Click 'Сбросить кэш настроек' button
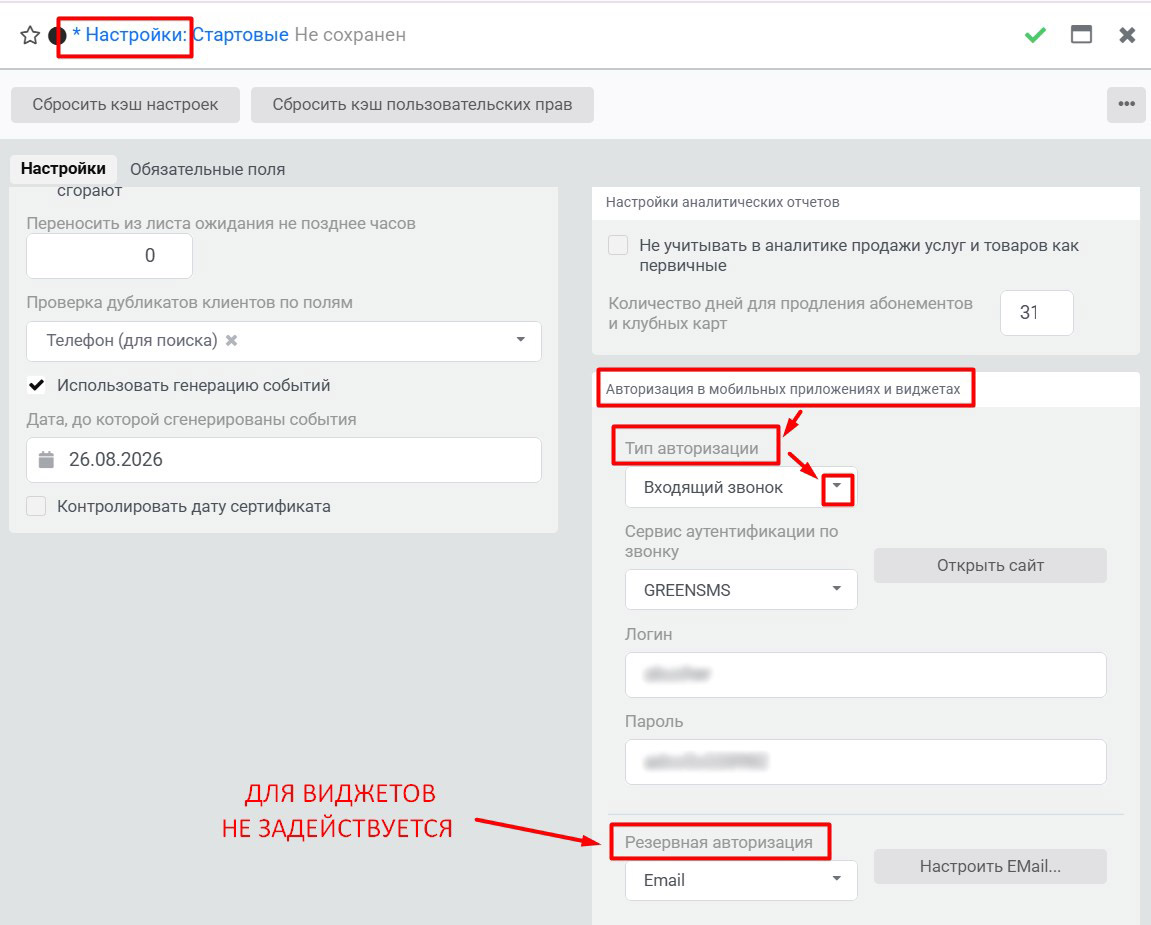This screenshot has height=925, width=1151. [x=125, y=104]
